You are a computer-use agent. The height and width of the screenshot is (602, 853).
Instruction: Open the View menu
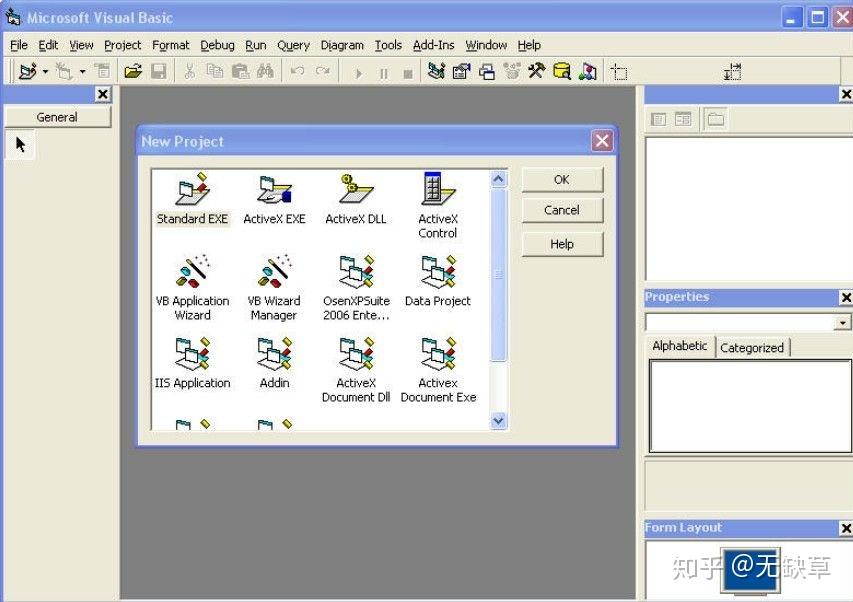click(81, 45)
